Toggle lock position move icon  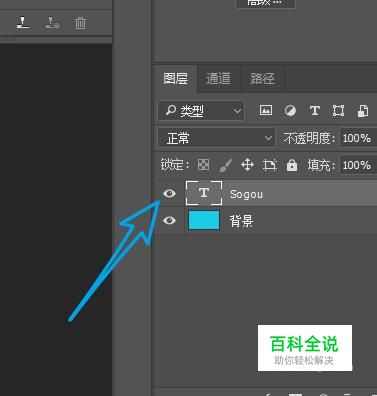(x=247, y=165)
